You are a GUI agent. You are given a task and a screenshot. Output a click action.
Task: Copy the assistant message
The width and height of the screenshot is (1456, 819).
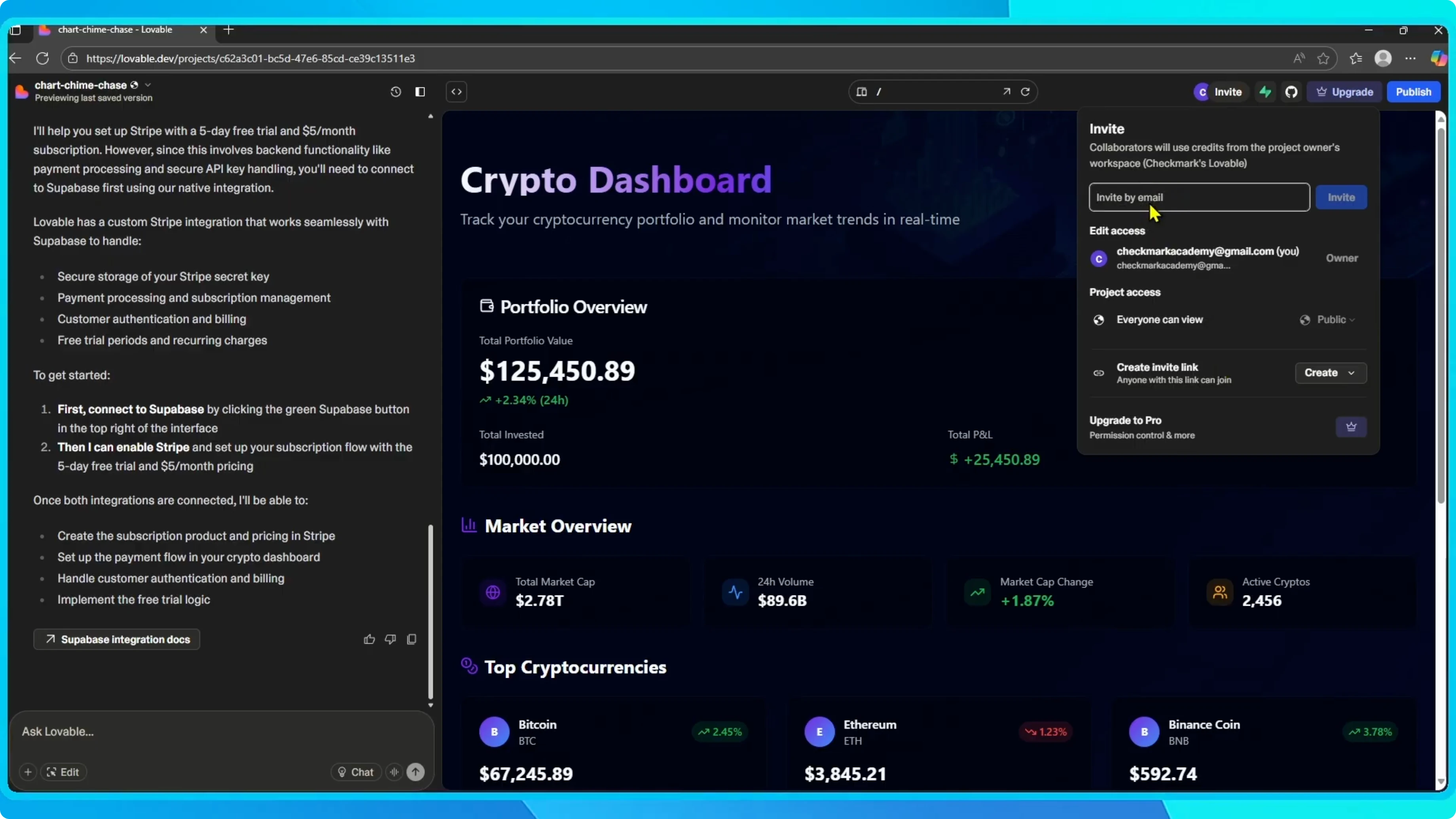click(x=411, y=639)
